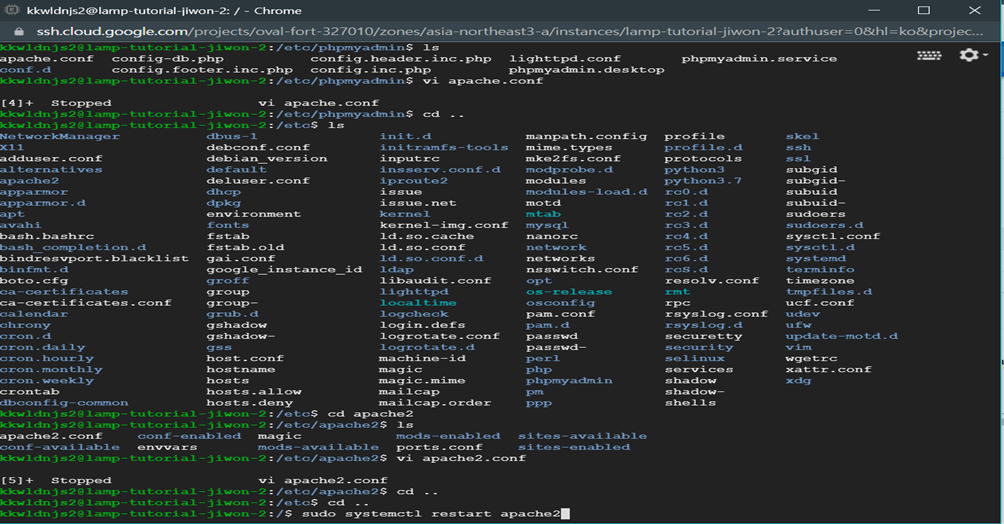Click 'hosts.allow' file name
The image size is (1004, 524).
point(254,391)
